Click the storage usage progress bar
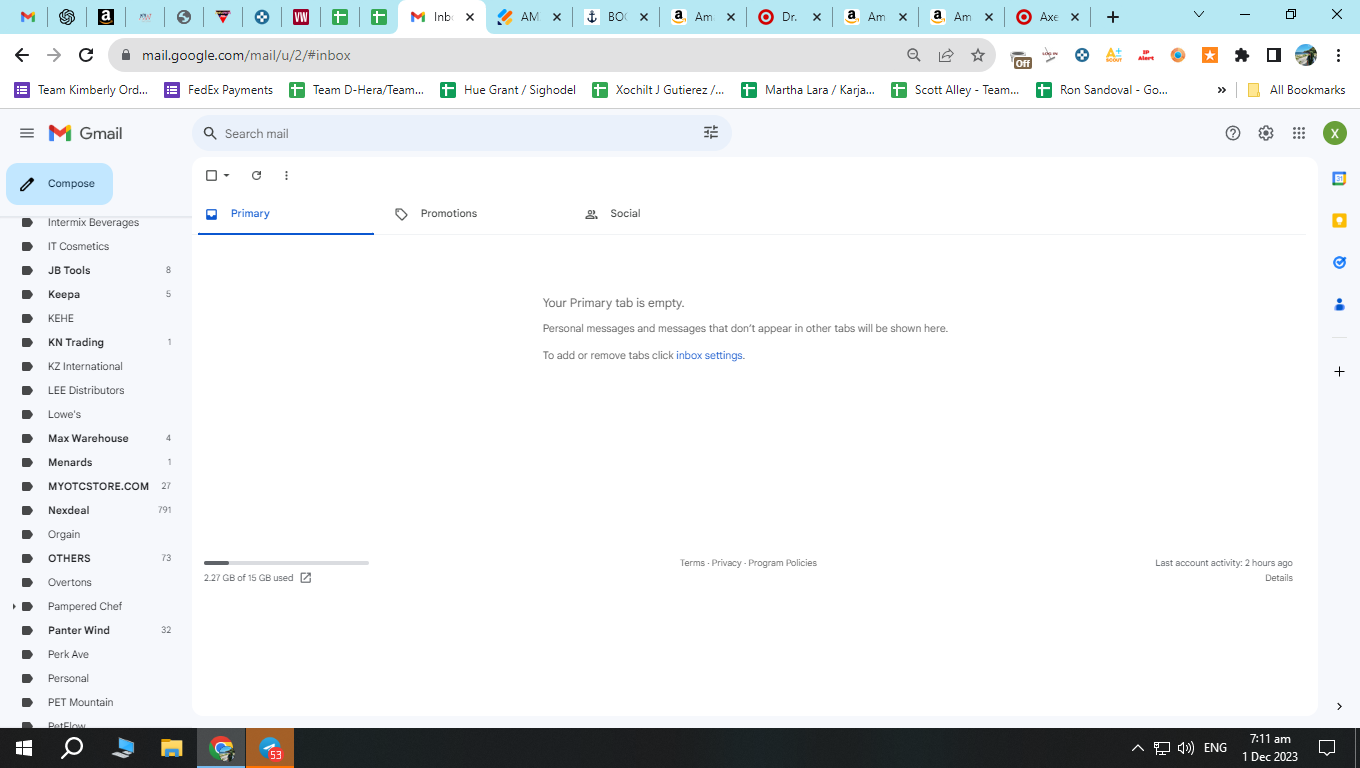This screenshot has width=1360, height=768. point(286,563)
